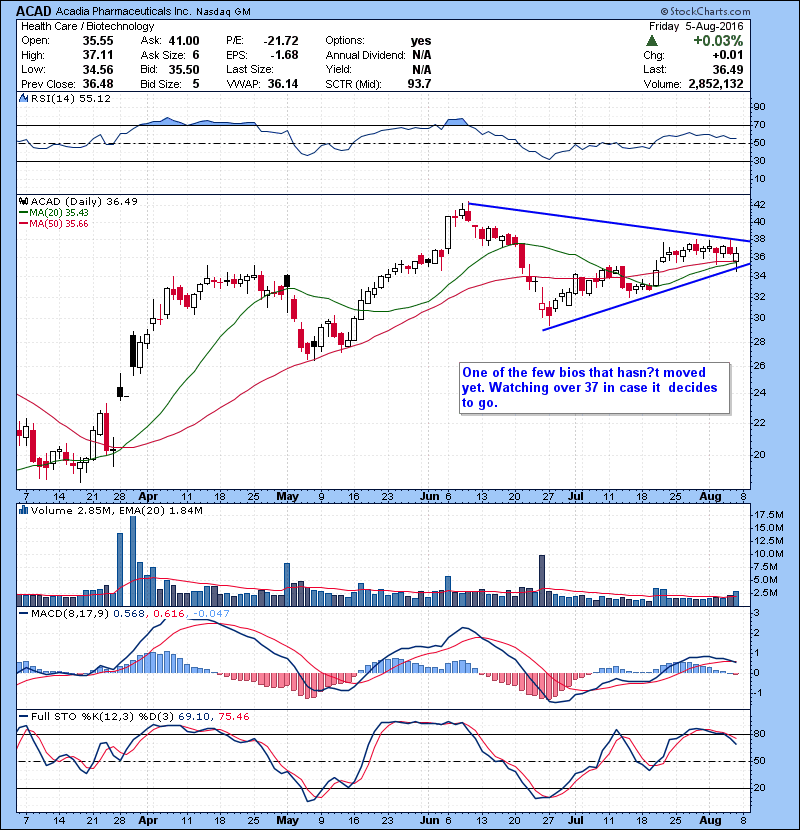Select the VWAP value 36.14
Screen dimensions: 800x830
click(x=283, y=84)
